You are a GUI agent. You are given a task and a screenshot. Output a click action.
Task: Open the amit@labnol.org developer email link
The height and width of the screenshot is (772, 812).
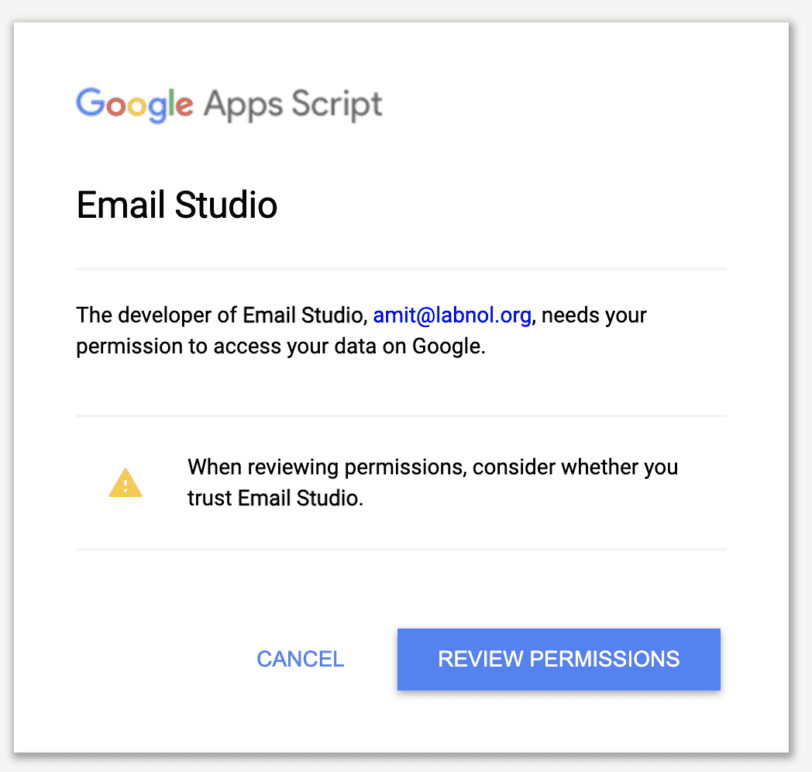pyautogui.click(x=451, y=316)
